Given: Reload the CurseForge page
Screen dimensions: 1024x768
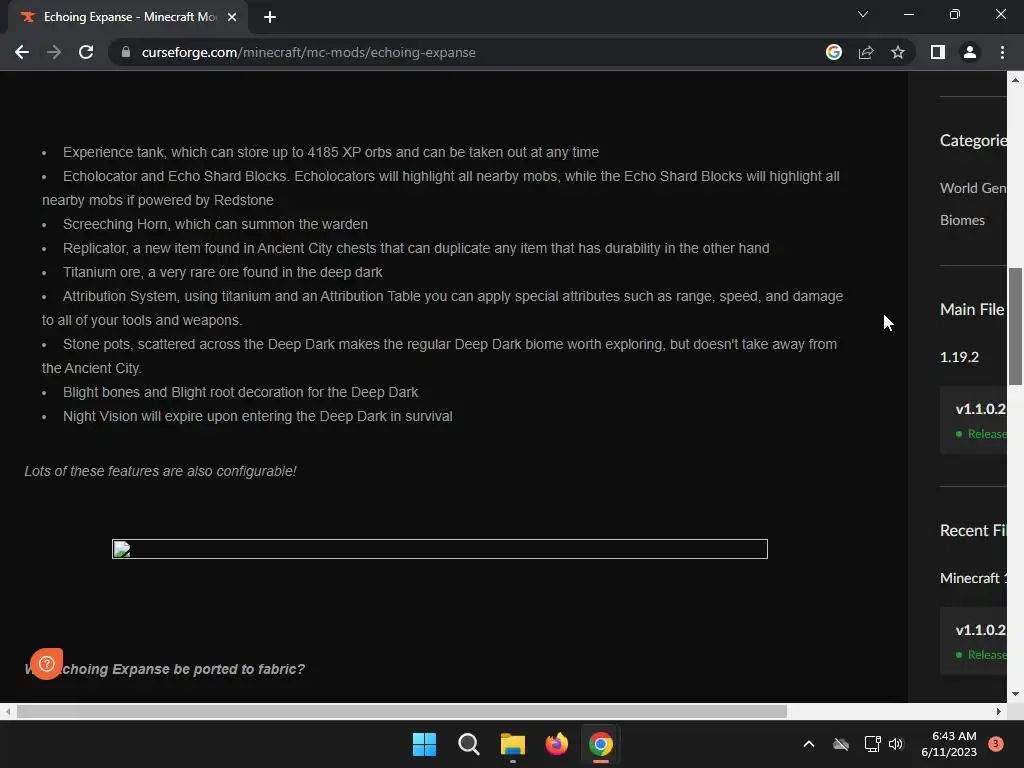Looking at the screenshot, I should [86, 52].
